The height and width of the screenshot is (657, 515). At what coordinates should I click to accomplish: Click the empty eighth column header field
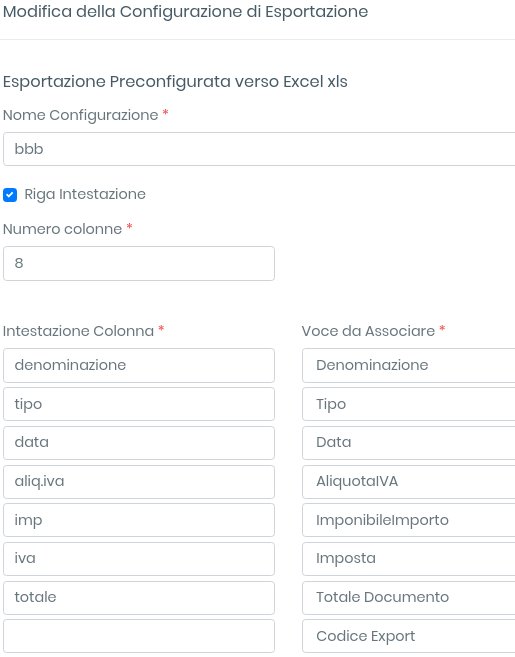pyautogui.click(x=139, y=636)
